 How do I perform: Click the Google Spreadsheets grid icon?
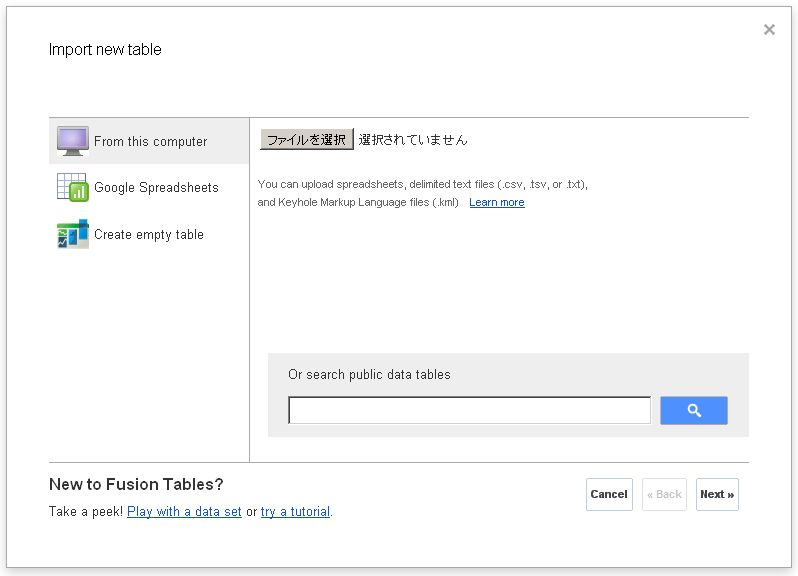pos(73,187)
